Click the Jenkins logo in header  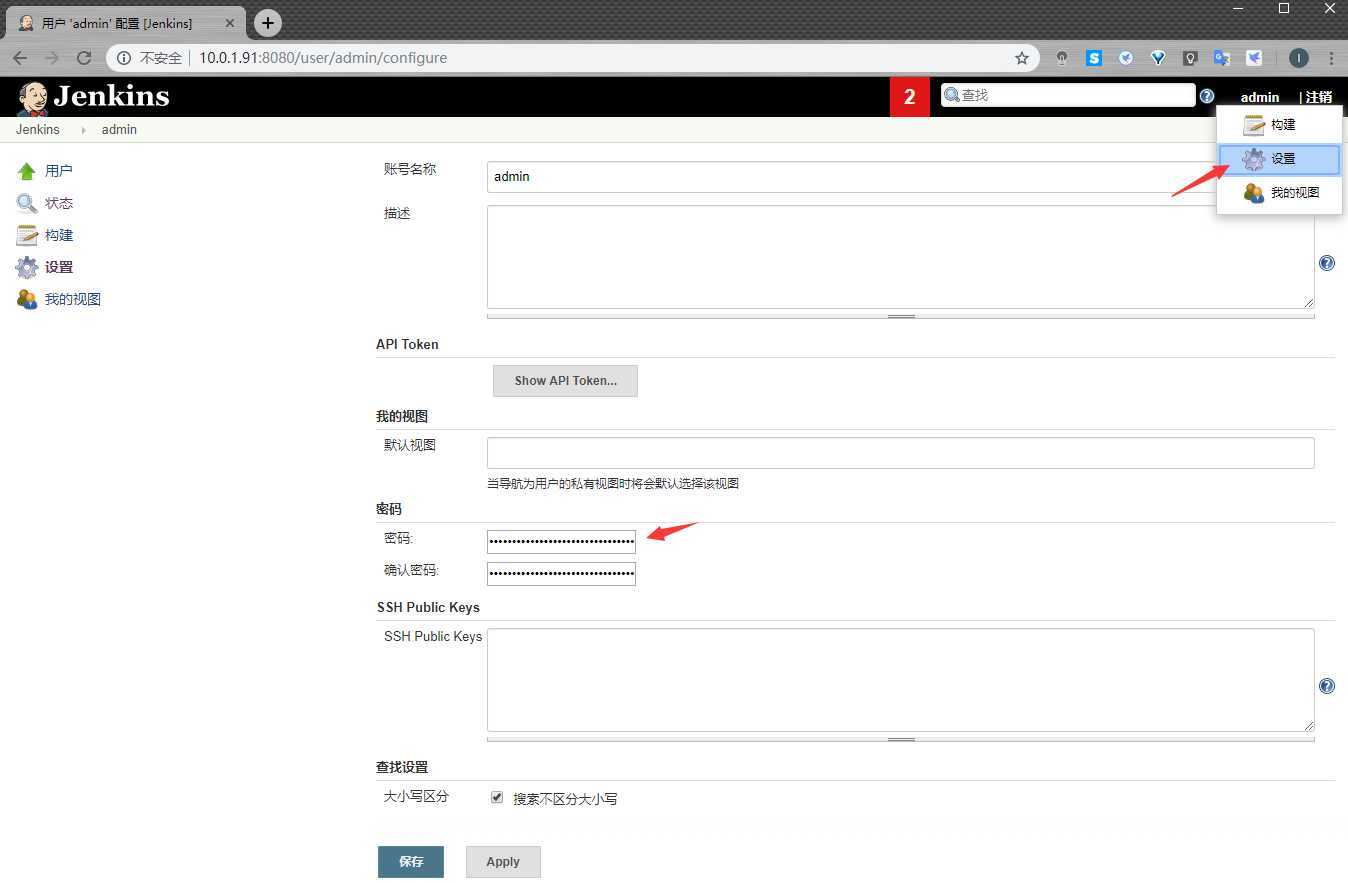pos(93,97)
